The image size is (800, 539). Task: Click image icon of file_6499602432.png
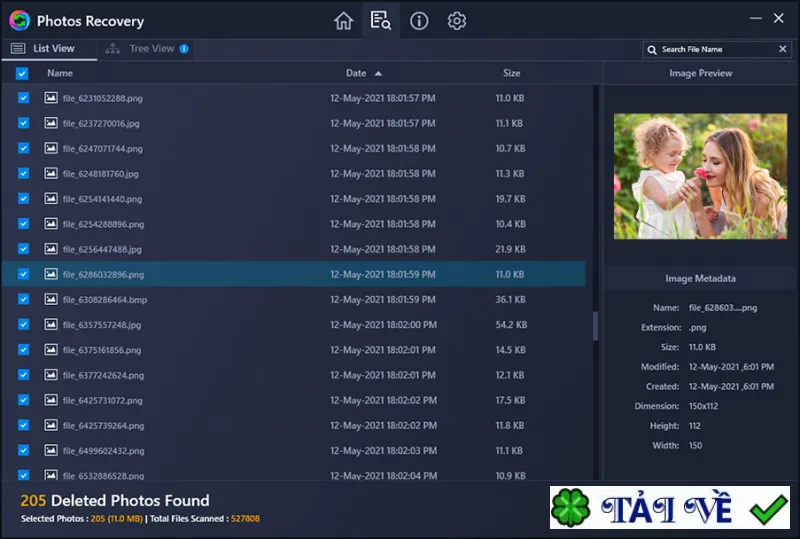51,450
